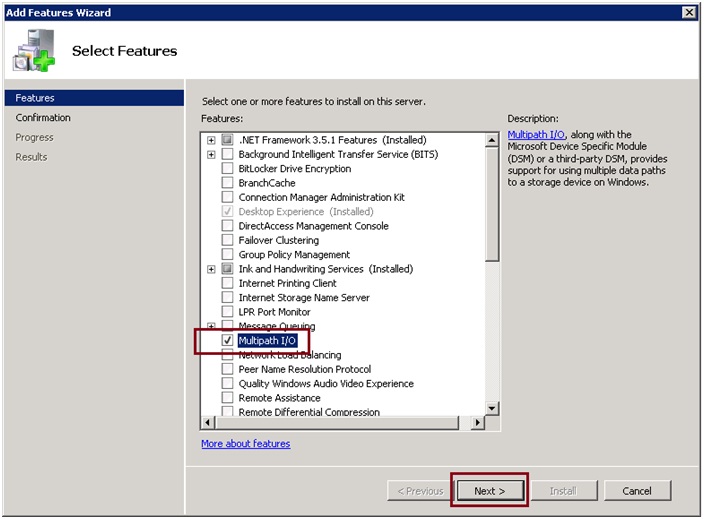Select the Results step in sidebar
The width and height of the screenshot is (704, 519).
point(31,157)
